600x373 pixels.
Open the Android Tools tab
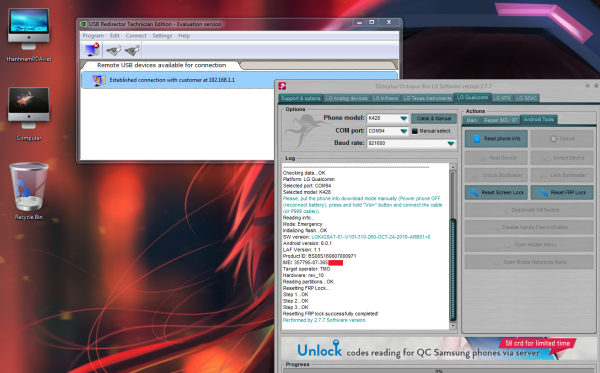538,119
